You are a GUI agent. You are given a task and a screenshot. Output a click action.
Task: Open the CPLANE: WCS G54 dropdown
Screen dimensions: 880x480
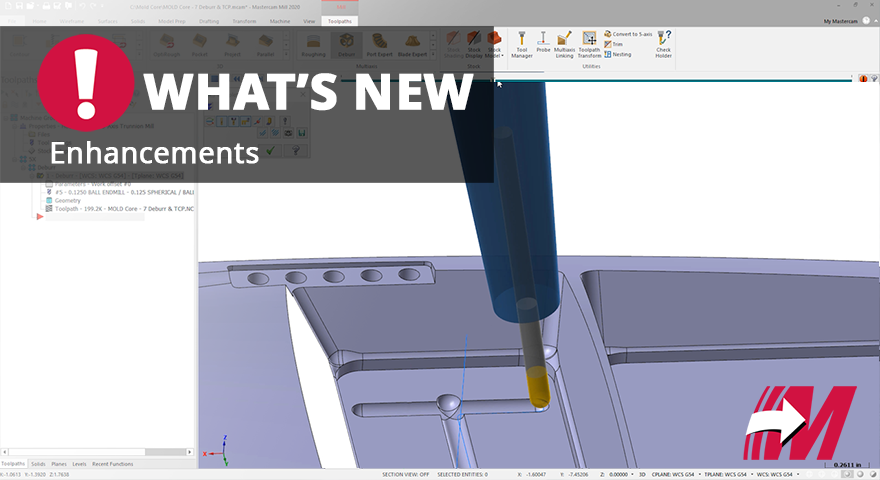pos(699,475)
